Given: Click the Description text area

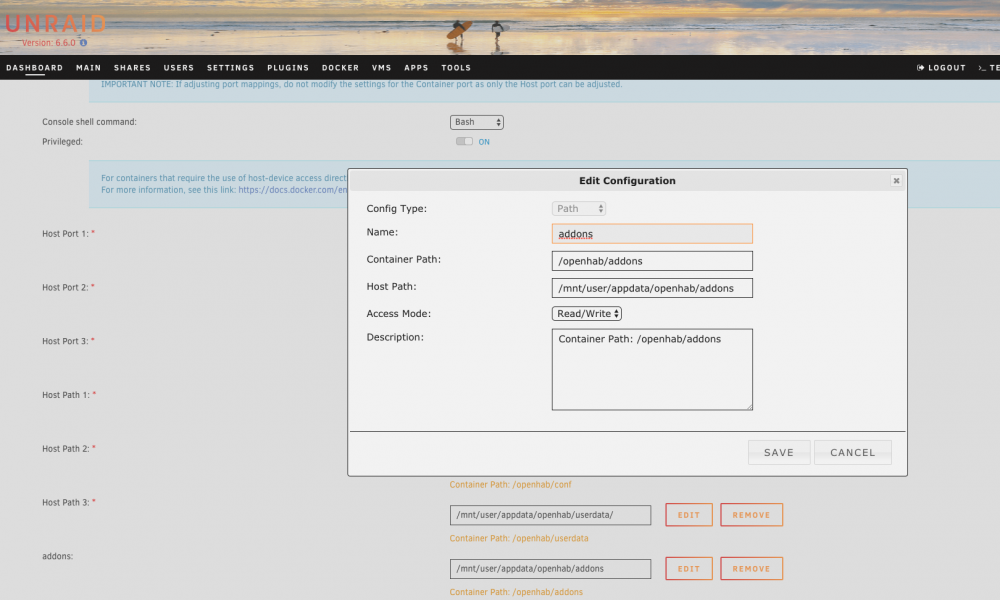Looking at the screenshot, I should 652,370.
